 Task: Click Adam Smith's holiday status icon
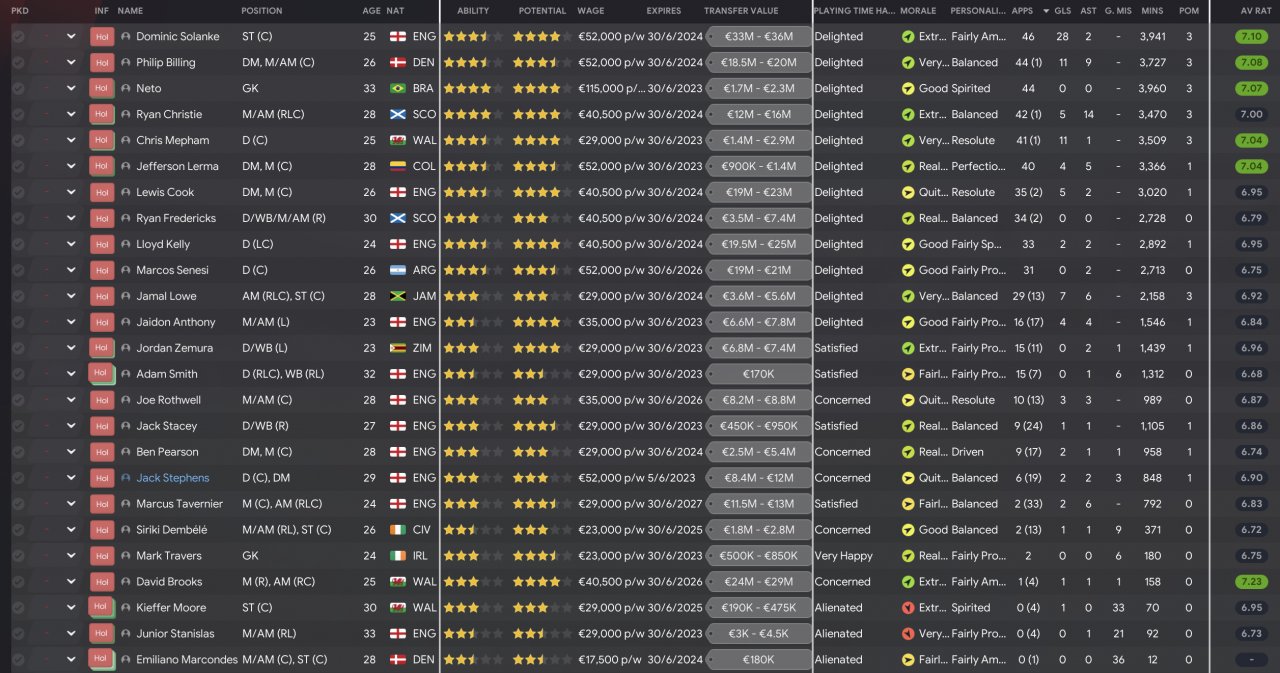[102, 374]
